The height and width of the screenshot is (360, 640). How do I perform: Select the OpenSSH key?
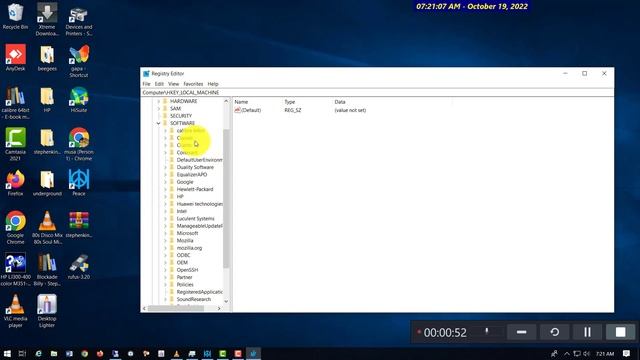coord(187,270)
